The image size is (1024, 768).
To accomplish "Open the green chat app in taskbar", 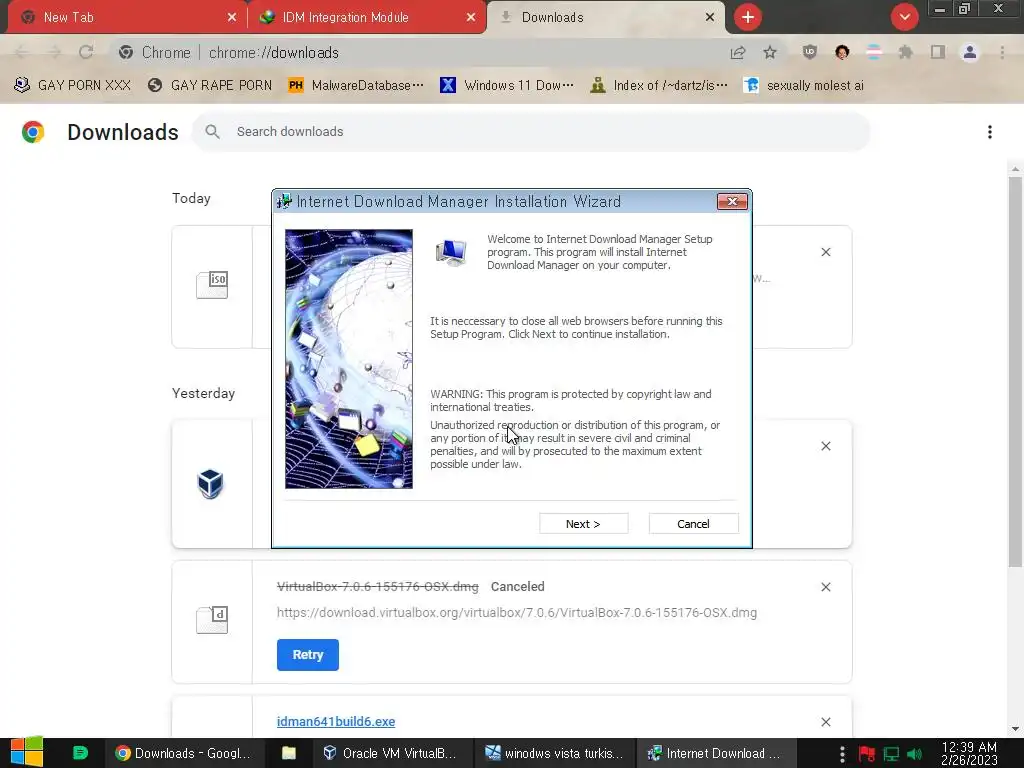I will 80,753.
